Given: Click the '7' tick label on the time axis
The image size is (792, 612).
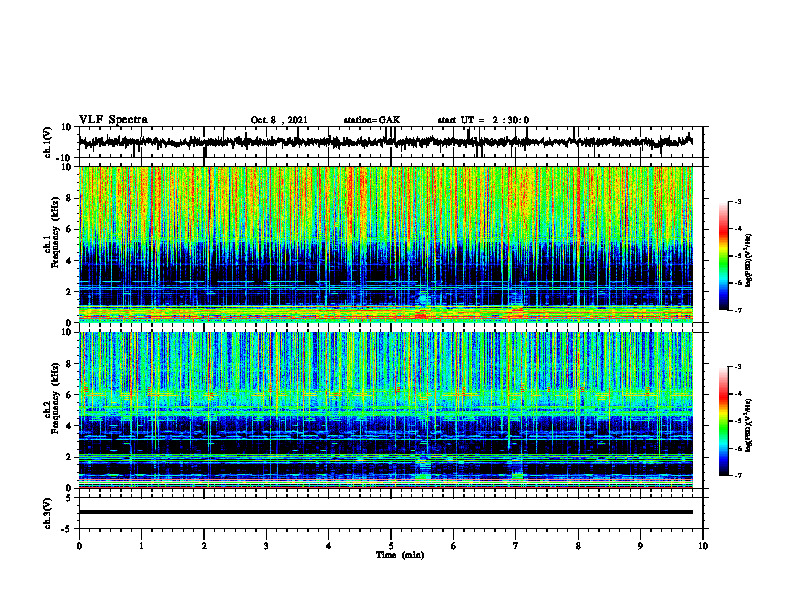Looking at the screenshot, I should (516, 546).
